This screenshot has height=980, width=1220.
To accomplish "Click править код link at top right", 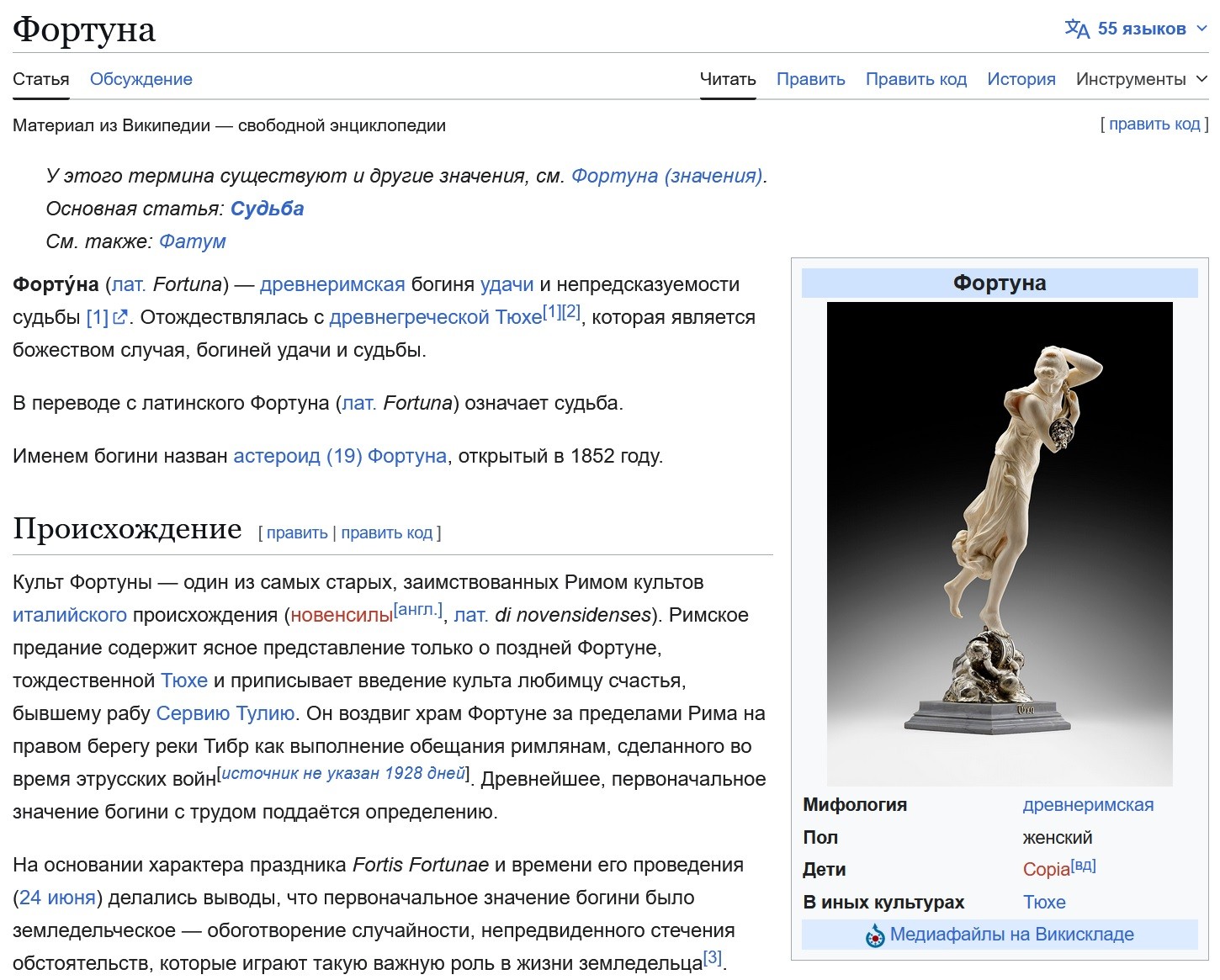I will tap(1154, 124).
